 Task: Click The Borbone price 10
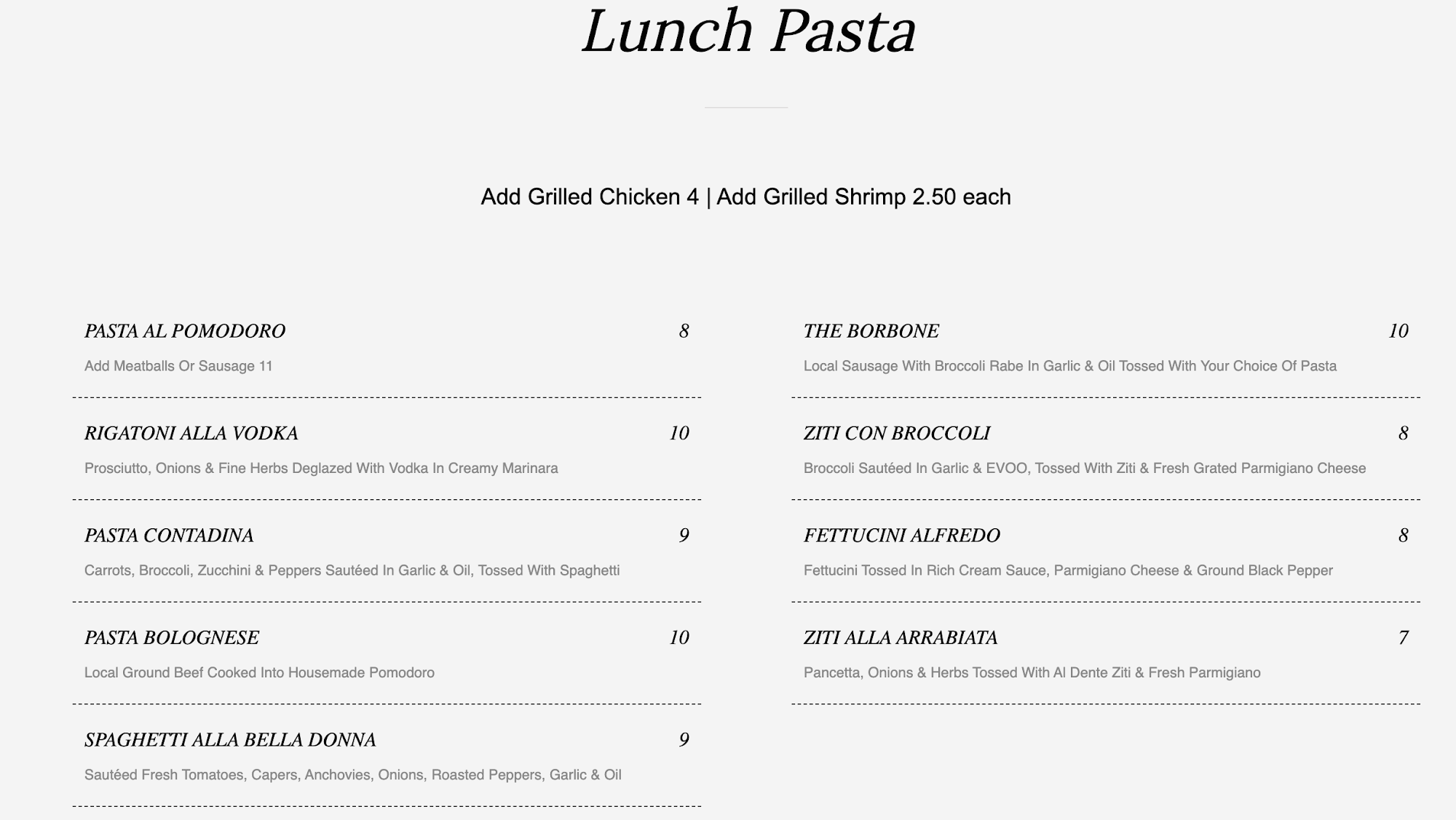1398,332
